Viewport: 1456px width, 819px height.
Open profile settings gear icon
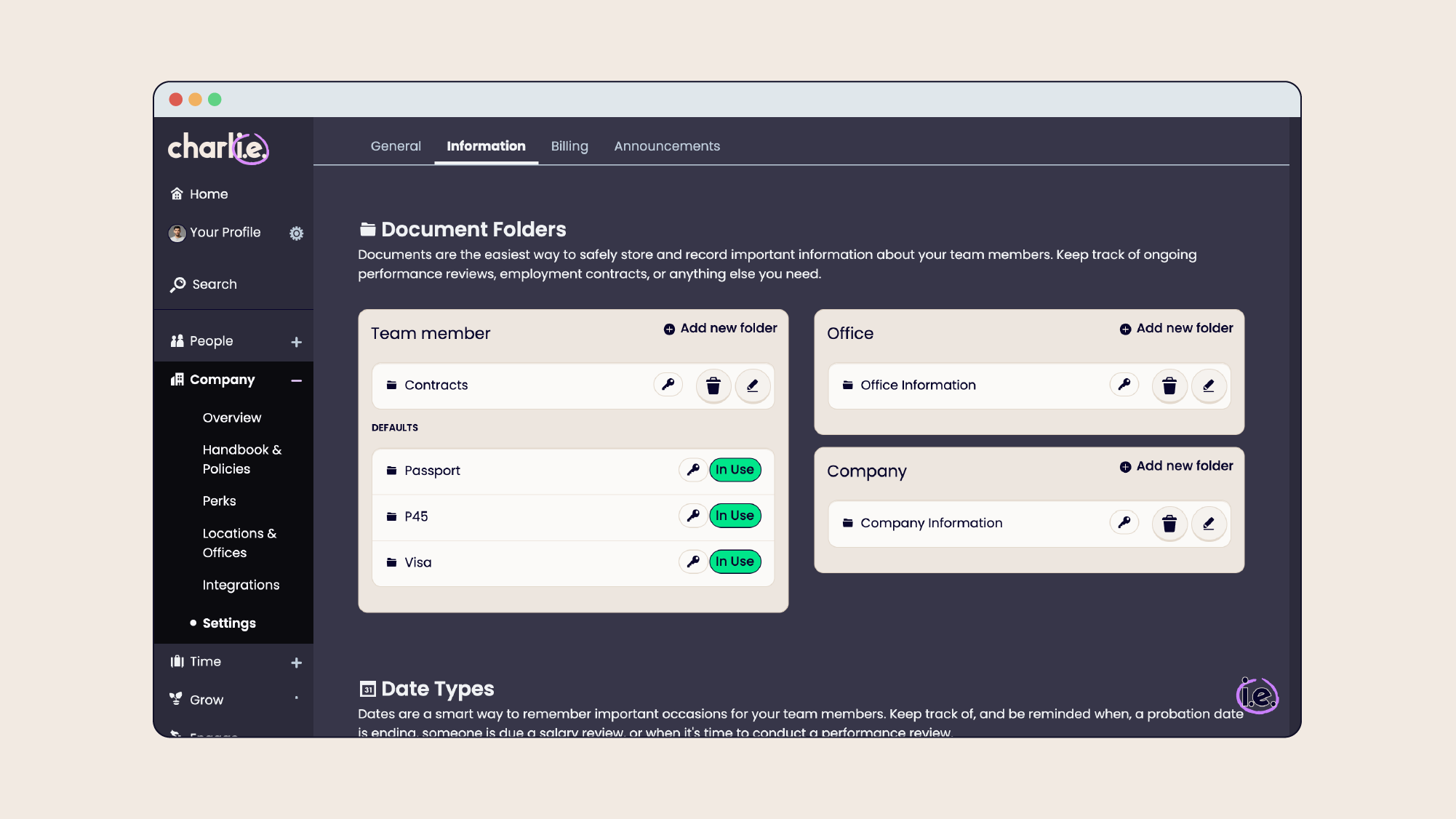(296, 233)
